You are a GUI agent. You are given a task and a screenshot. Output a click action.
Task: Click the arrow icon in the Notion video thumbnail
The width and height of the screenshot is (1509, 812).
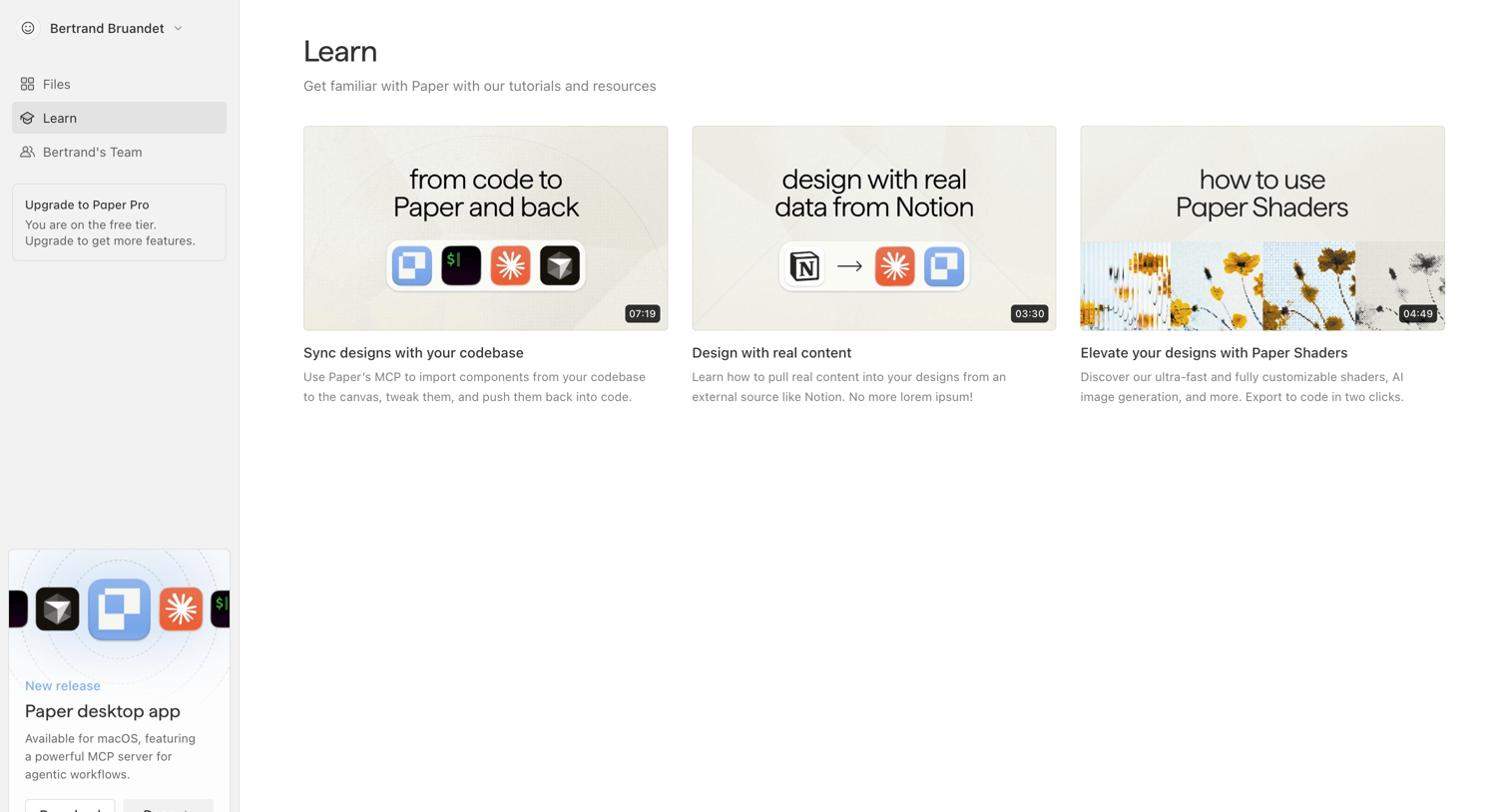click(x=850, y=266)
